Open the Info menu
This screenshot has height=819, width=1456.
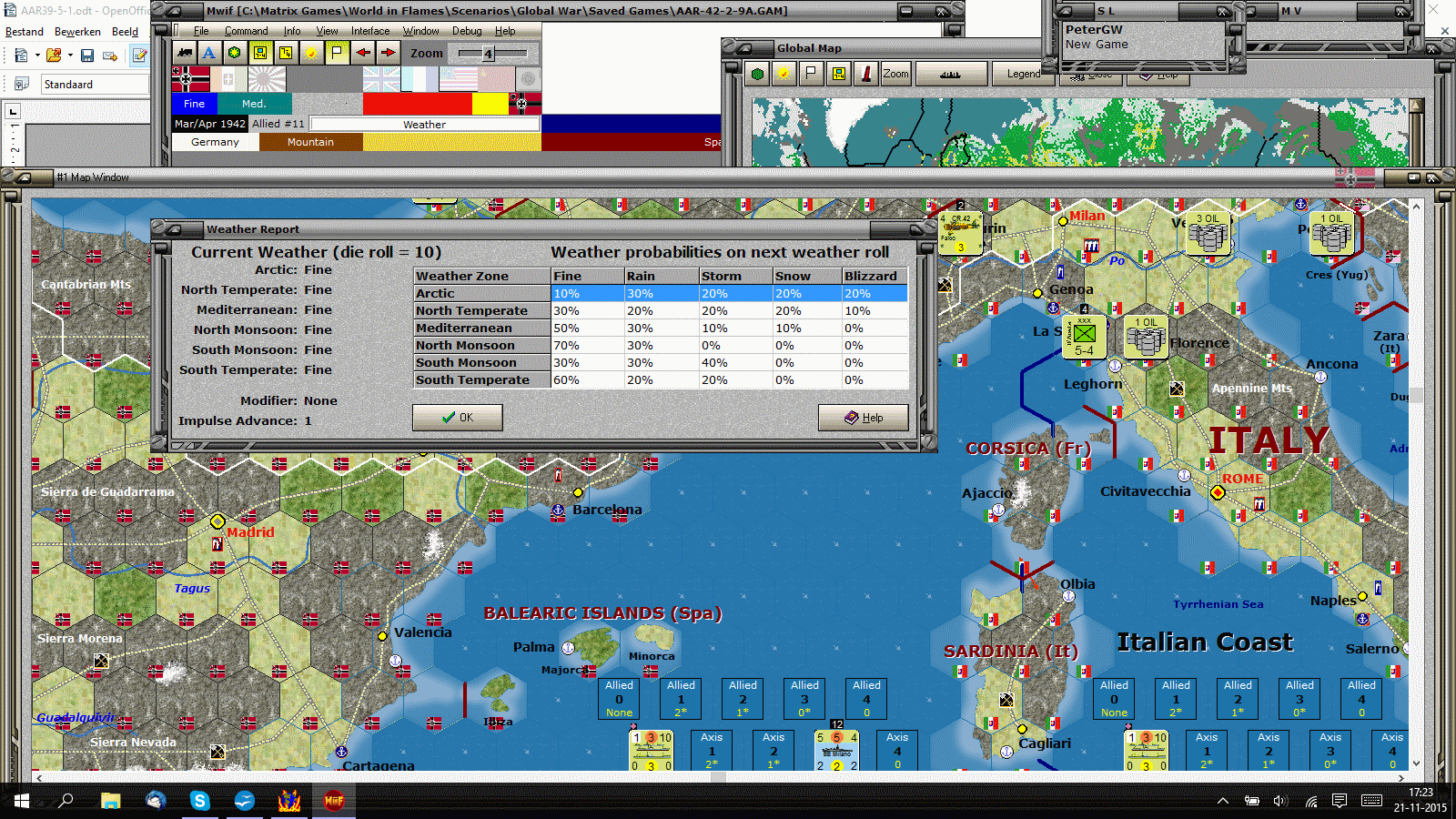point(292,31)
